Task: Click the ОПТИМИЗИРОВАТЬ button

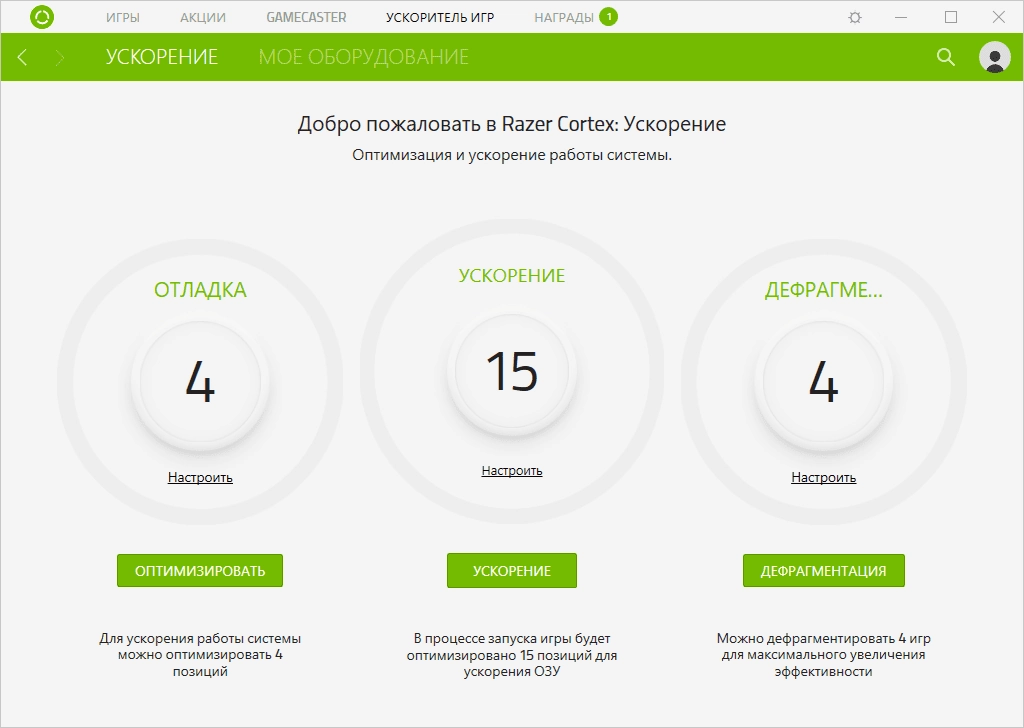Action: (x=200, y=571)
